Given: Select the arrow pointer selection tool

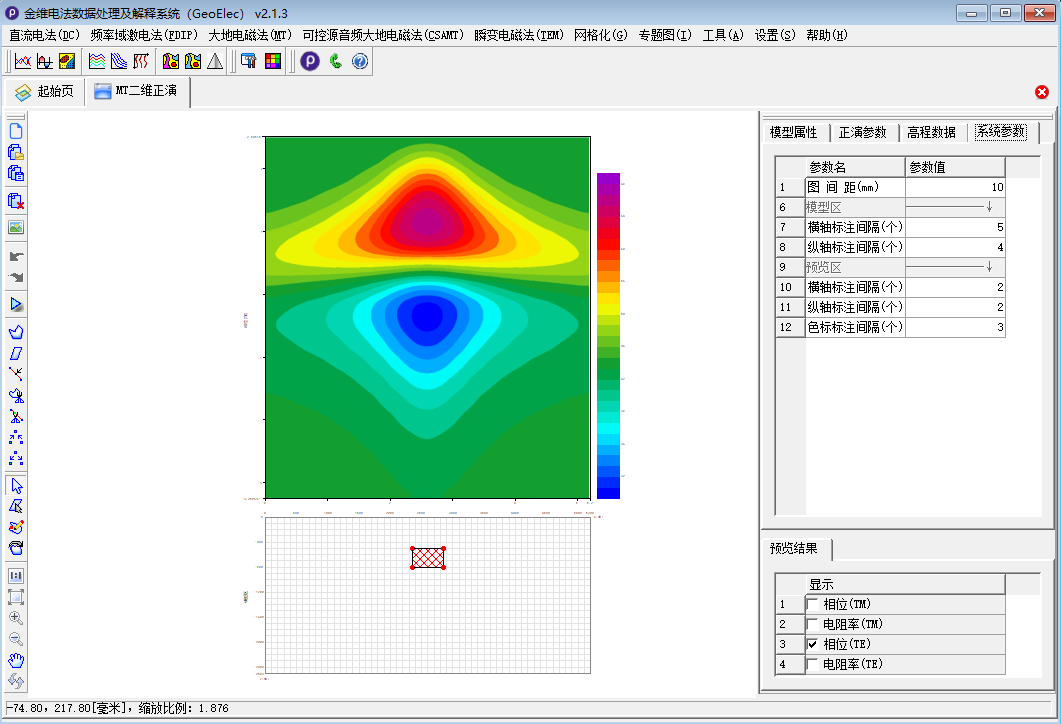Looking at the screenshot, I should pos(16,486).
